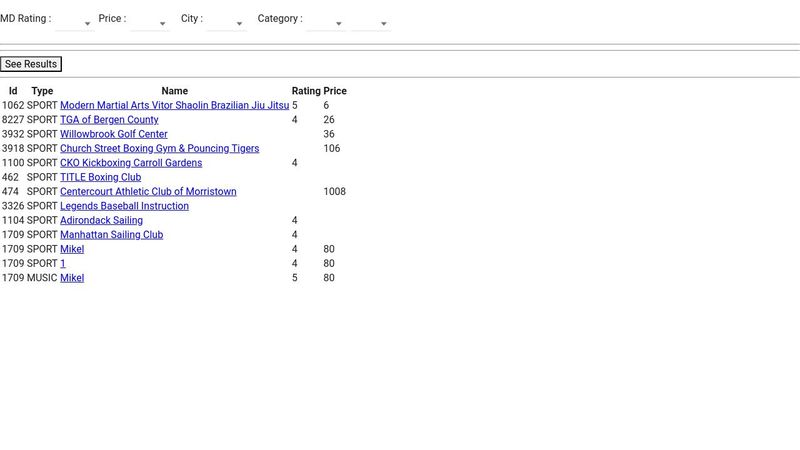
Task: Visit Legends Baseball Instruction link
Action: [124, 206]
